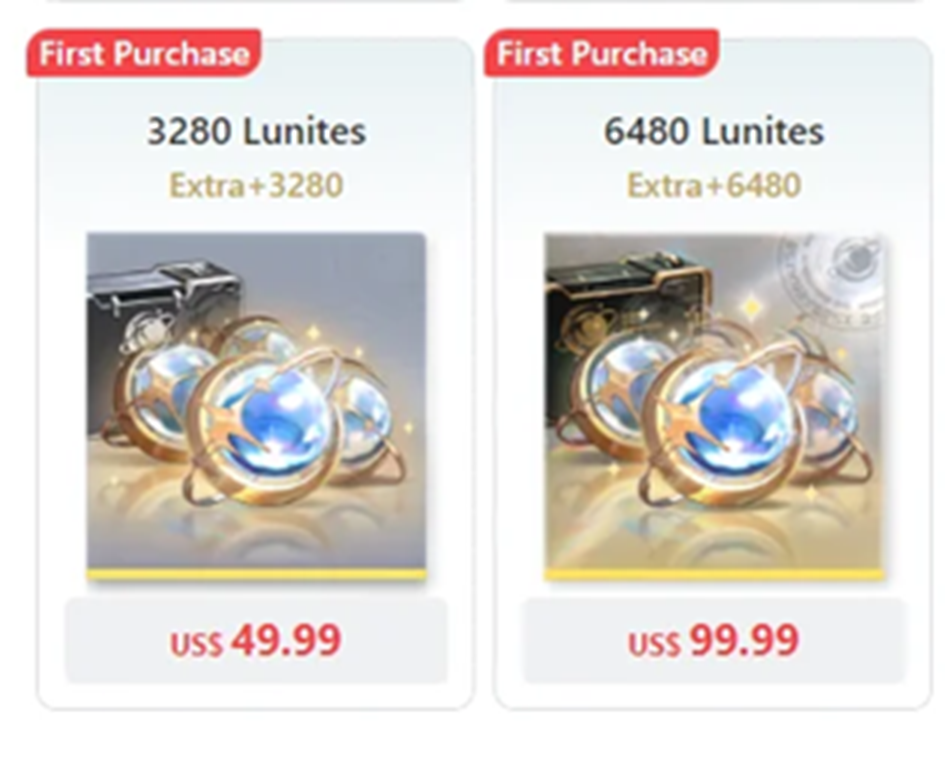Click the First Purchase badge on 3280 pack

click(143, 53)
